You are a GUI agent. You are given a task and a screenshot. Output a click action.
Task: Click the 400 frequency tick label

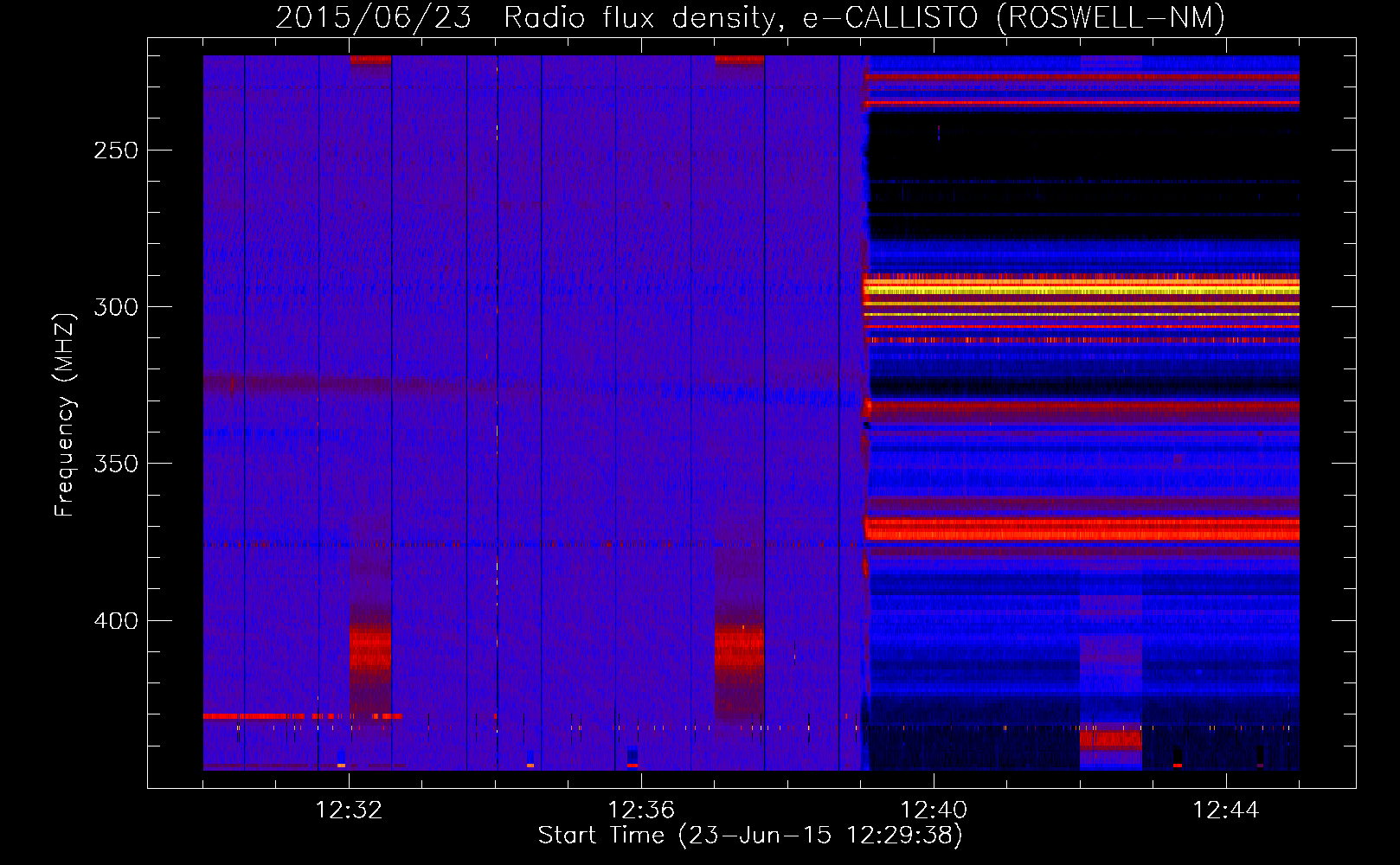pyautogui.click(x=116, y=621)
